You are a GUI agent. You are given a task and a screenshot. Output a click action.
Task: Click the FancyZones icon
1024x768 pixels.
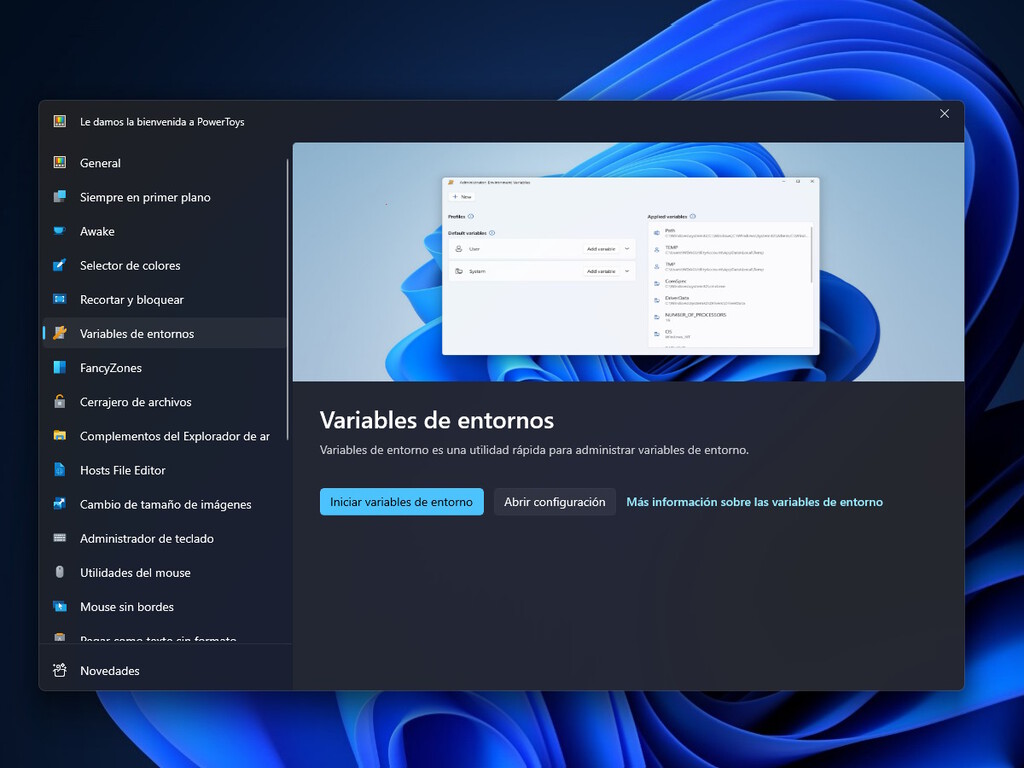coord(59,367)
